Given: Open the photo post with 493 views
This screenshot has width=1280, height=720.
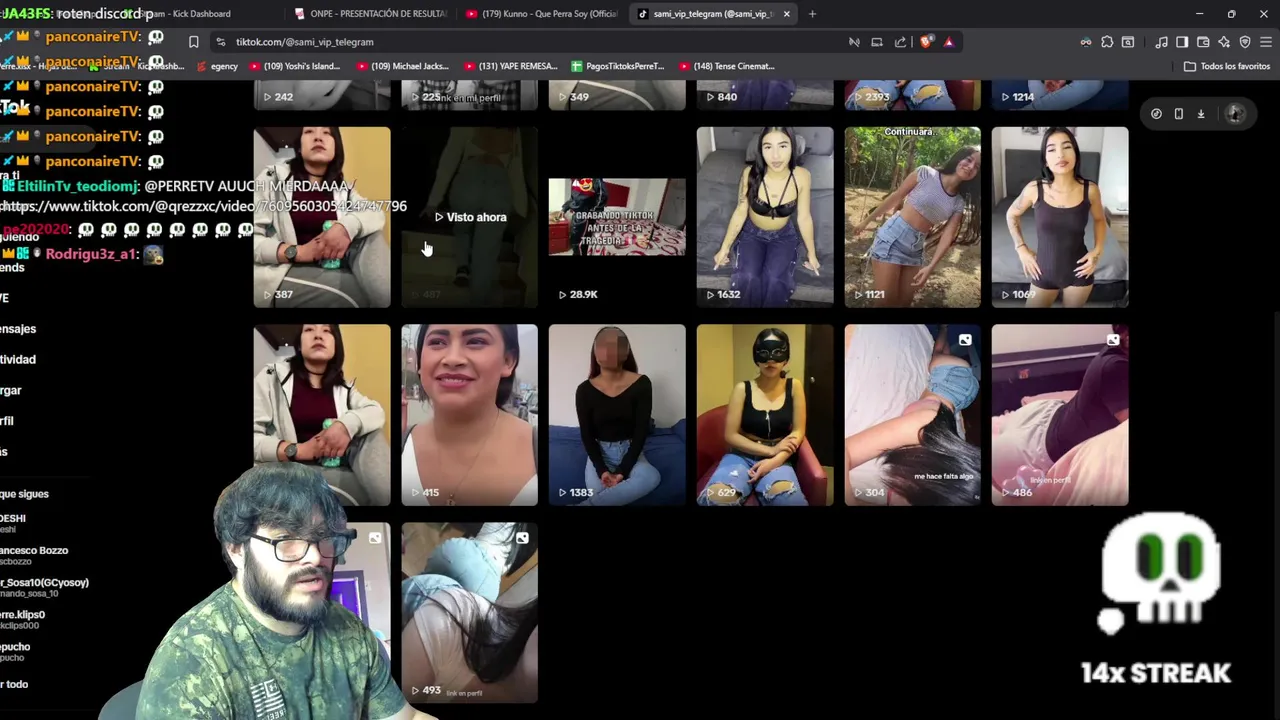Looking at the screenshot, I should coord(469,613).
